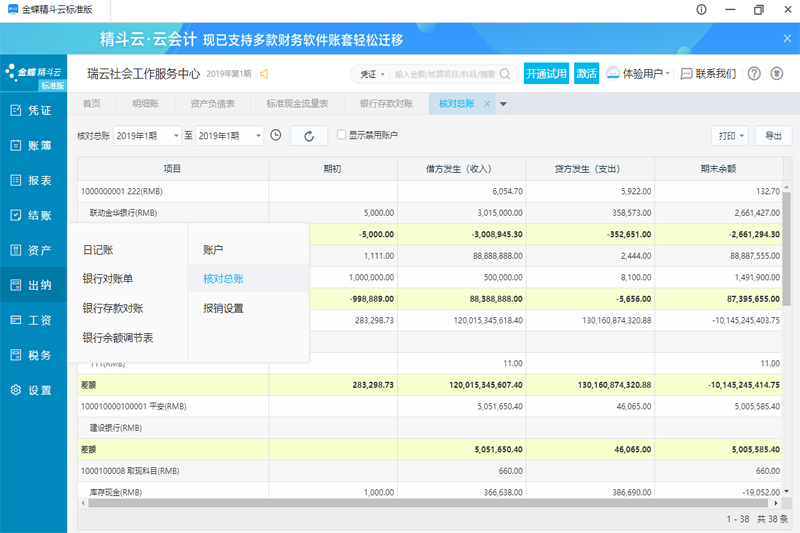Open the 账簿 module in sidebar
Viewport: 800px width, 533px height.
[x=32, y=145]
